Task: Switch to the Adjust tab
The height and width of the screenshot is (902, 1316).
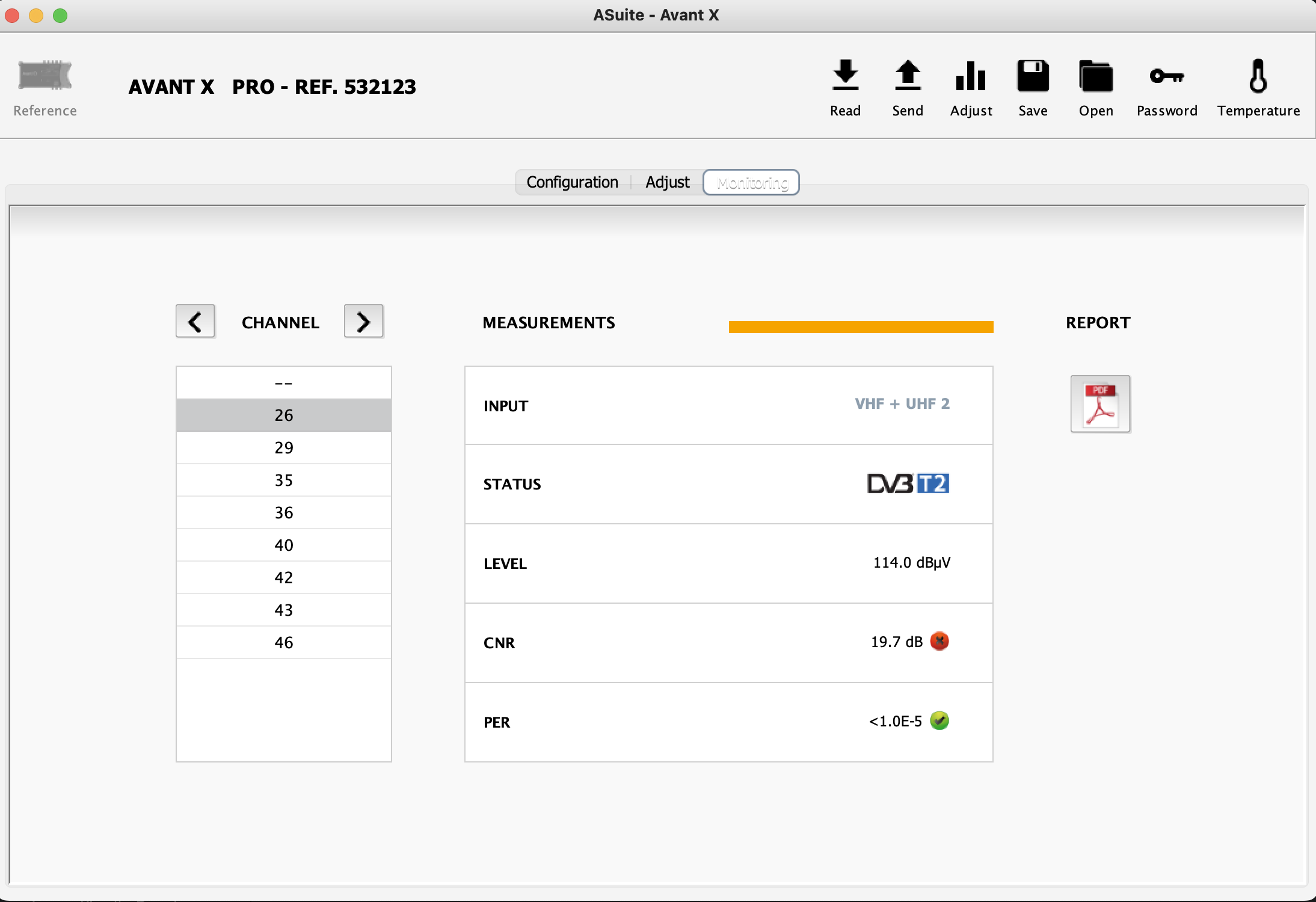Action: [x=667, y=182]
